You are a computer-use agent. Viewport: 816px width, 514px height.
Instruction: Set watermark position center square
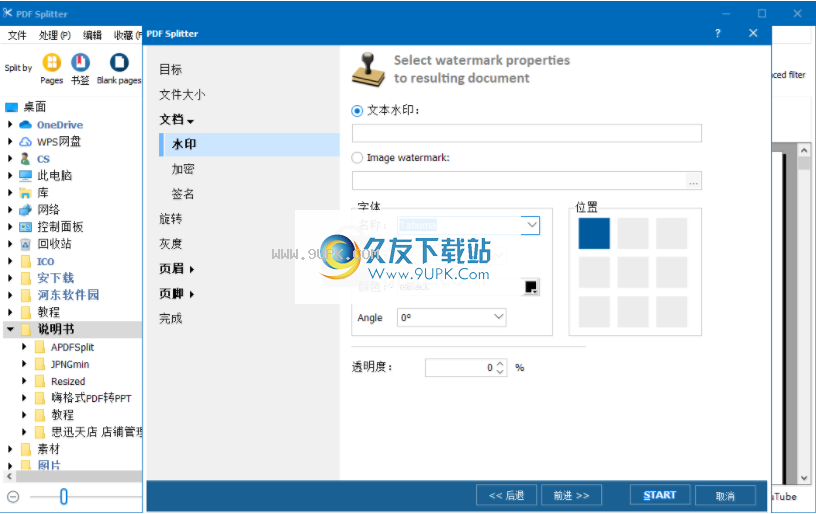coord(633,272)
